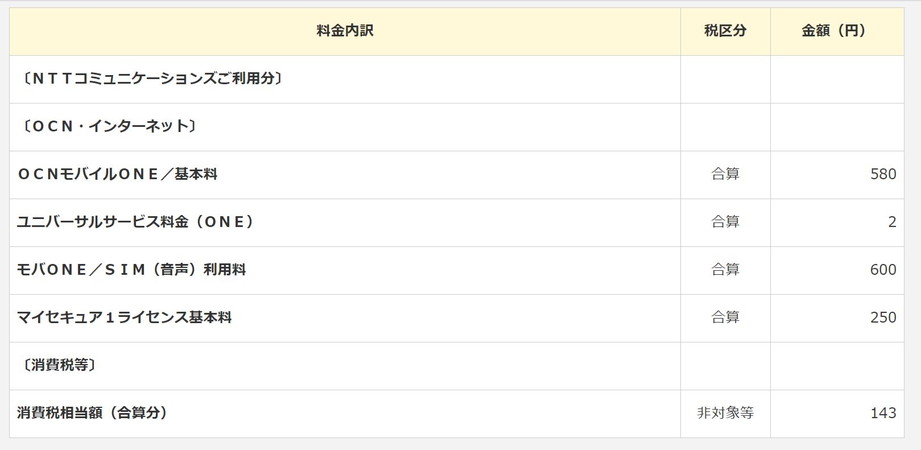
Task: Select the NTTコミュニケーションズご利用分 row
Action: 456,79
